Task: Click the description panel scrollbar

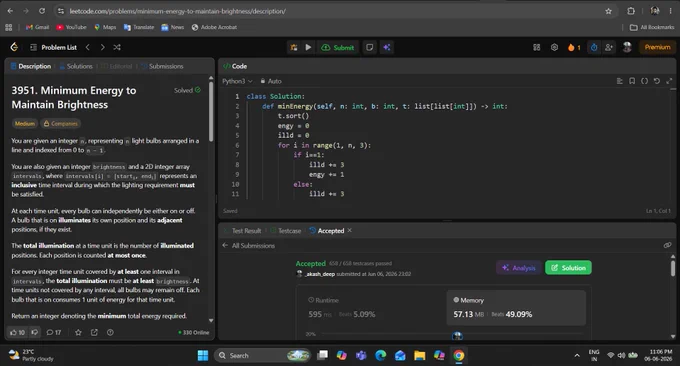Action: click(211, 111)
